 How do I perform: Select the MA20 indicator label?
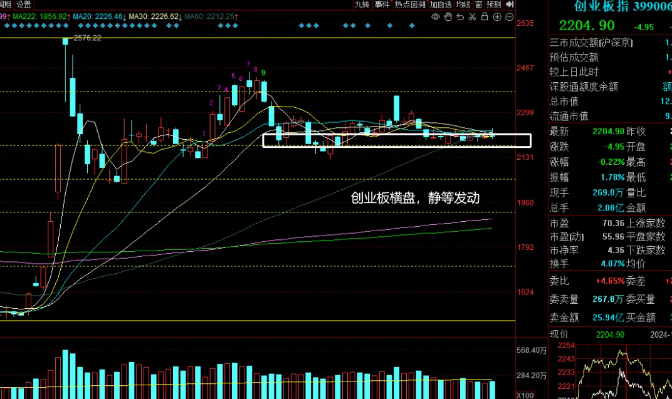[x=98, y=16]
